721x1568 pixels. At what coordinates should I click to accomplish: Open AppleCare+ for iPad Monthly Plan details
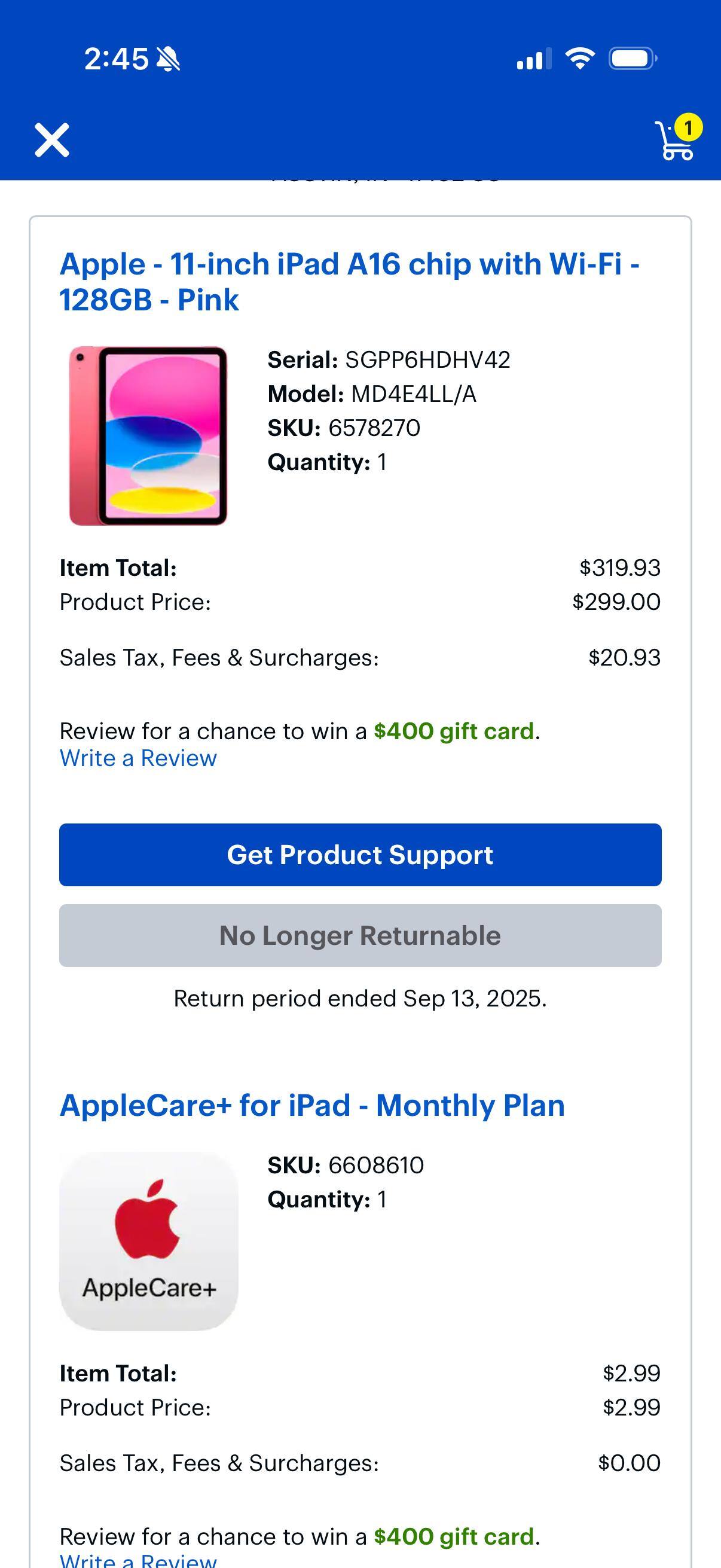point(311,1104)
